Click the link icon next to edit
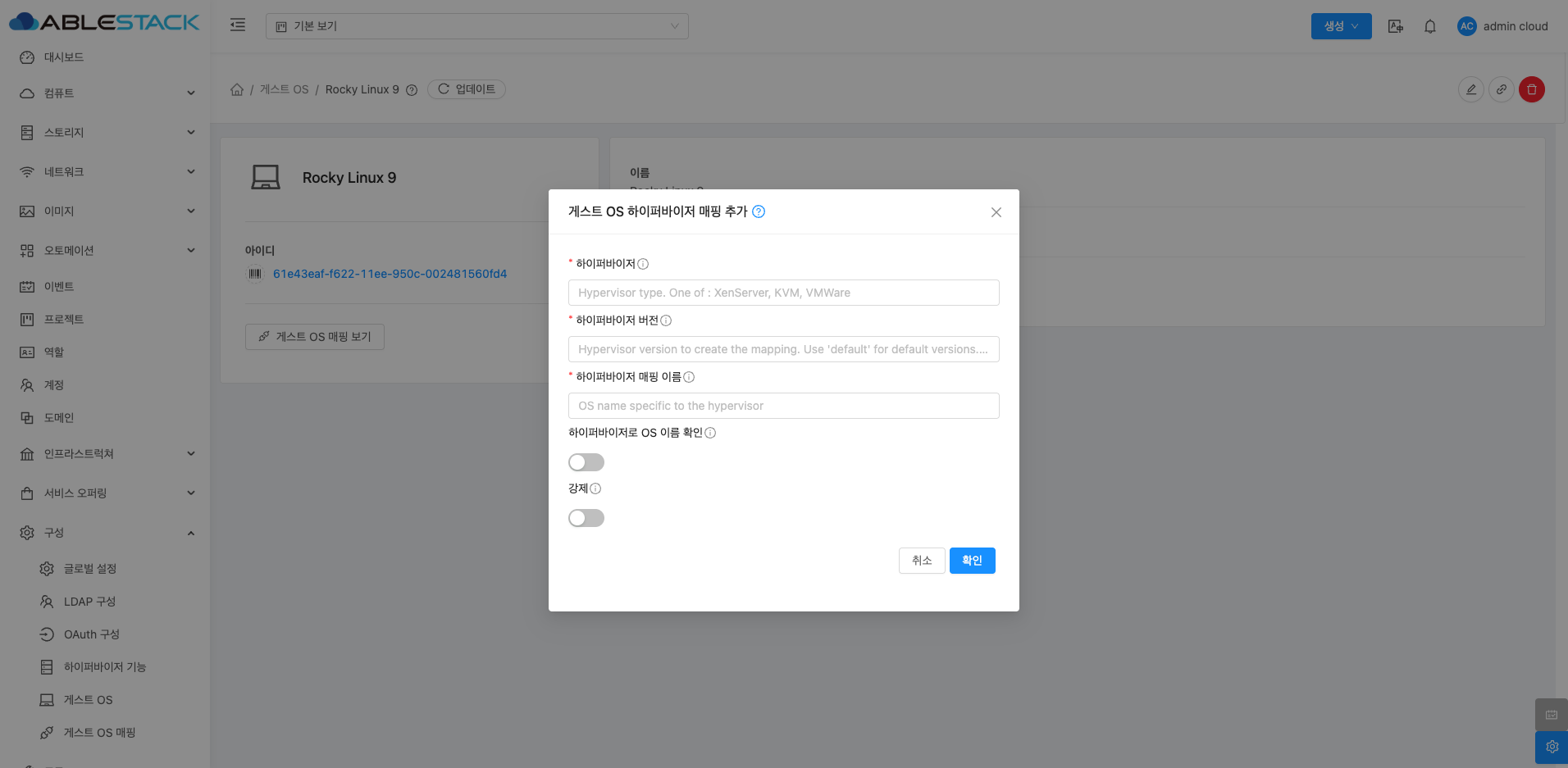This screenshot has height=768, width=1568. point(1501,89)
